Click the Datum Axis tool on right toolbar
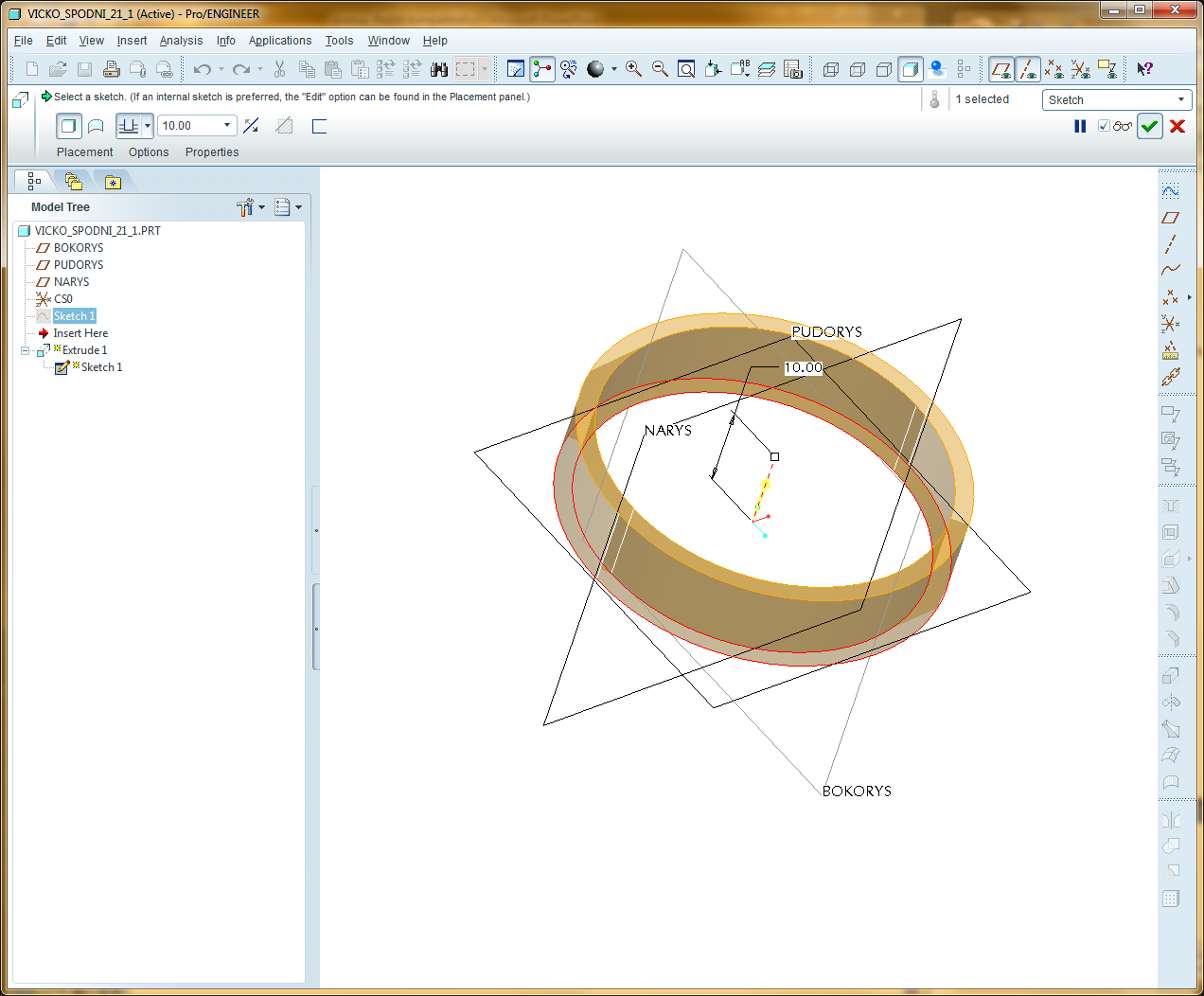This screenshot has width=1204, height=996. point(1171,244)
